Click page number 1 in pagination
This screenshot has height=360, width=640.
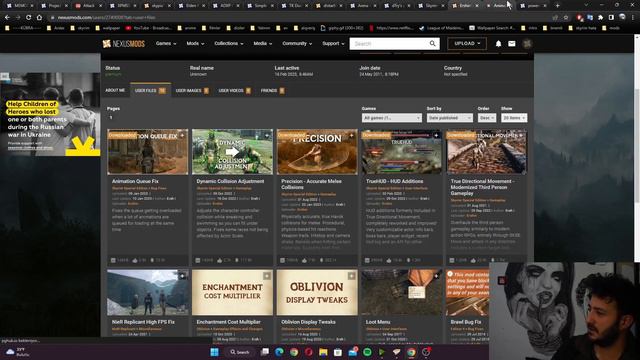(111, 118)
